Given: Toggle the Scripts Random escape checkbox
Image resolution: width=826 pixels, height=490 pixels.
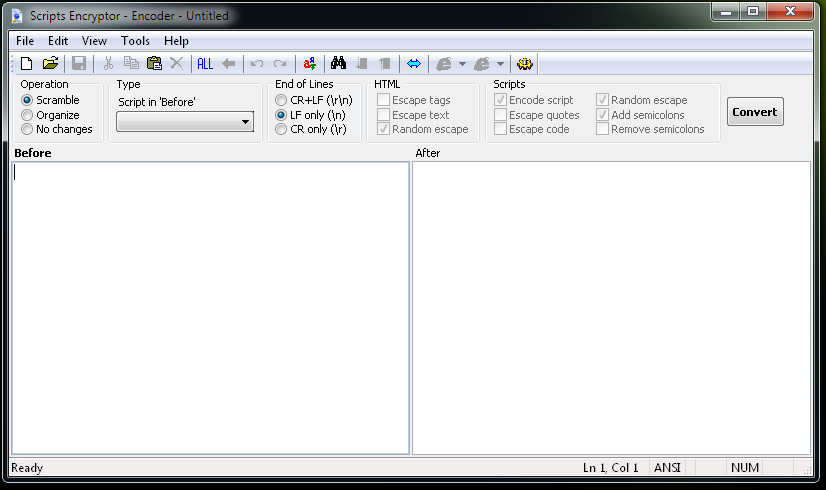Looking at the screenshot, I should (x=642, y=100).
